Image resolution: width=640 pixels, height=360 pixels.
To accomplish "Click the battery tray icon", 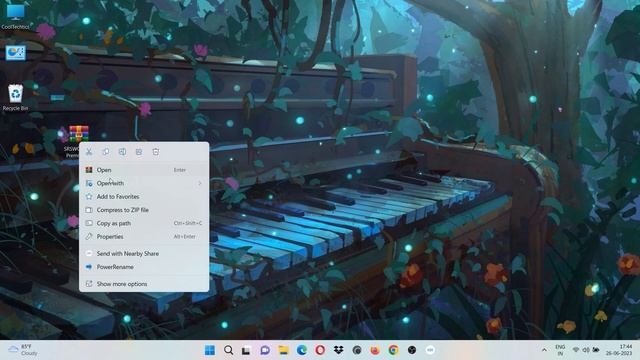I will click(x=596, y=350).
